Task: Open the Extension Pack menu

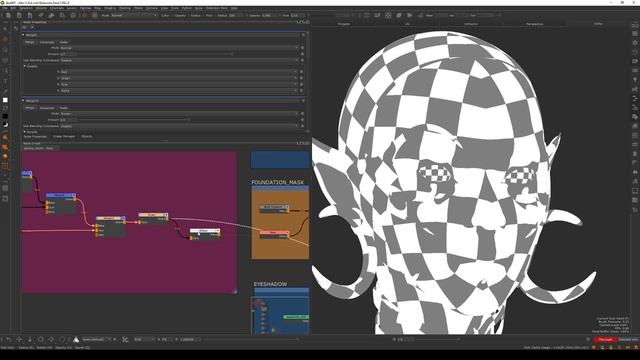Action: pyautogui.click(x=216, y=8)
